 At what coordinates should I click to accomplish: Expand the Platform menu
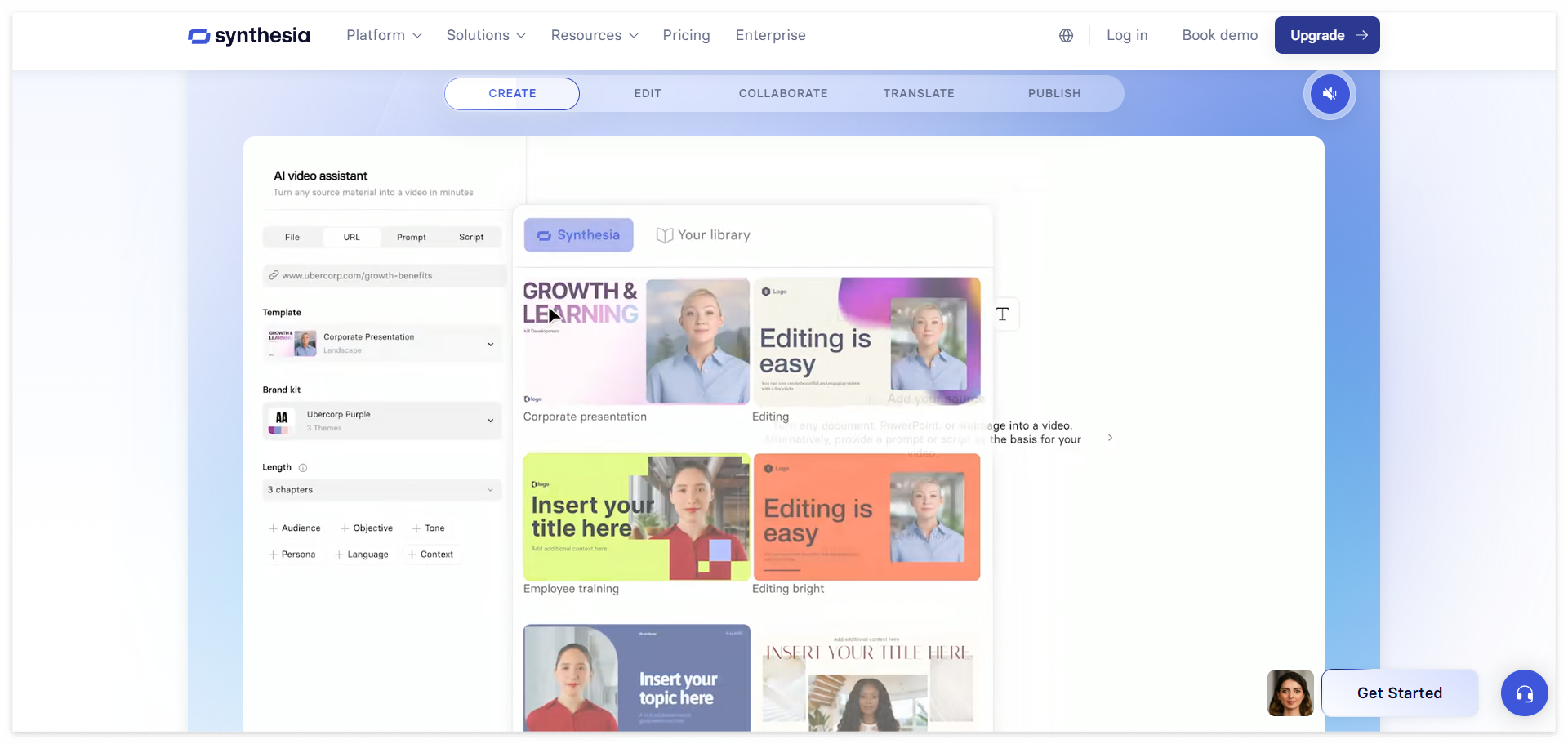384,36
